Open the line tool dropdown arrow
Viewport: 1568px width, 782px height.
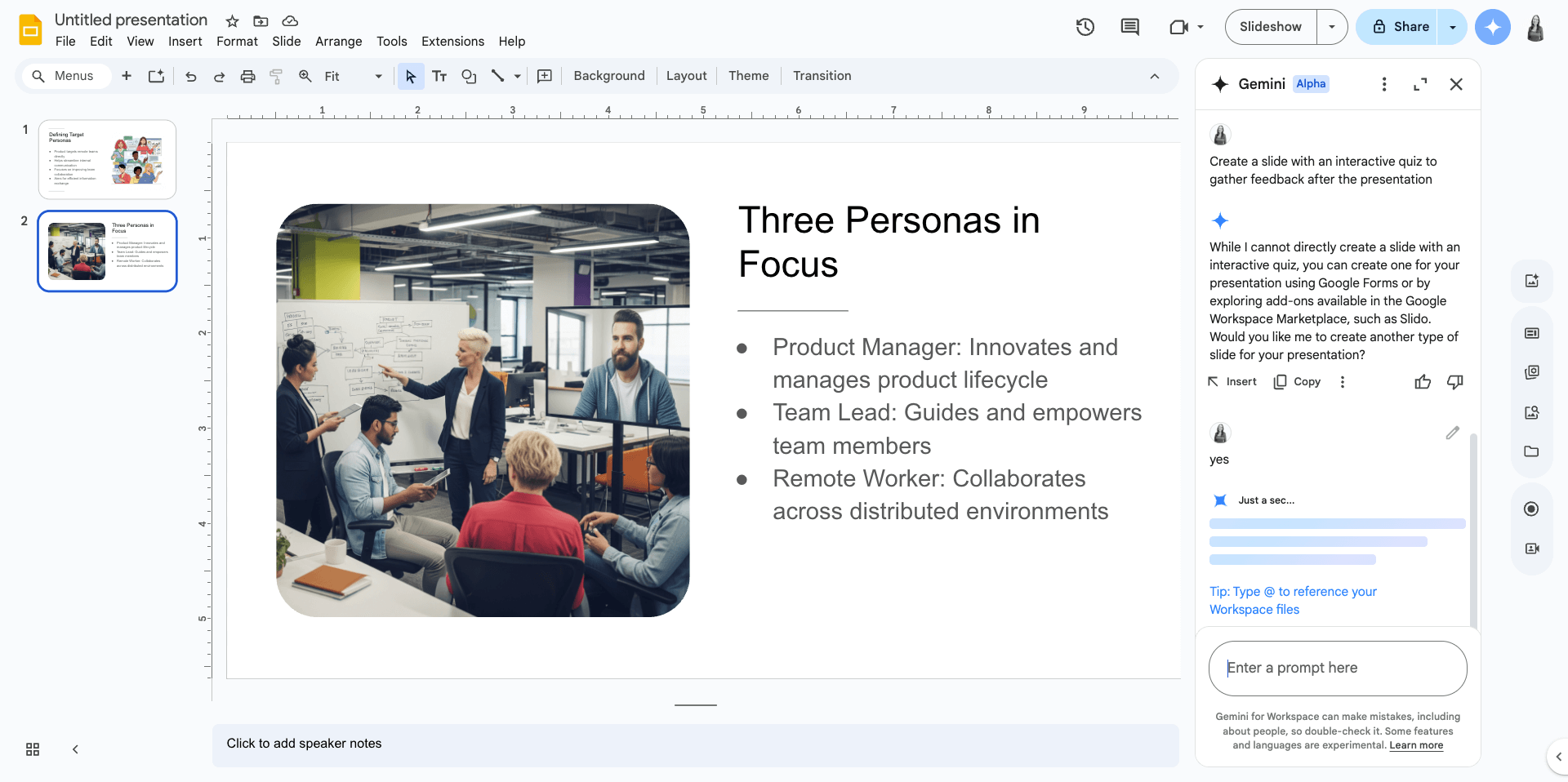click(518, 76)
